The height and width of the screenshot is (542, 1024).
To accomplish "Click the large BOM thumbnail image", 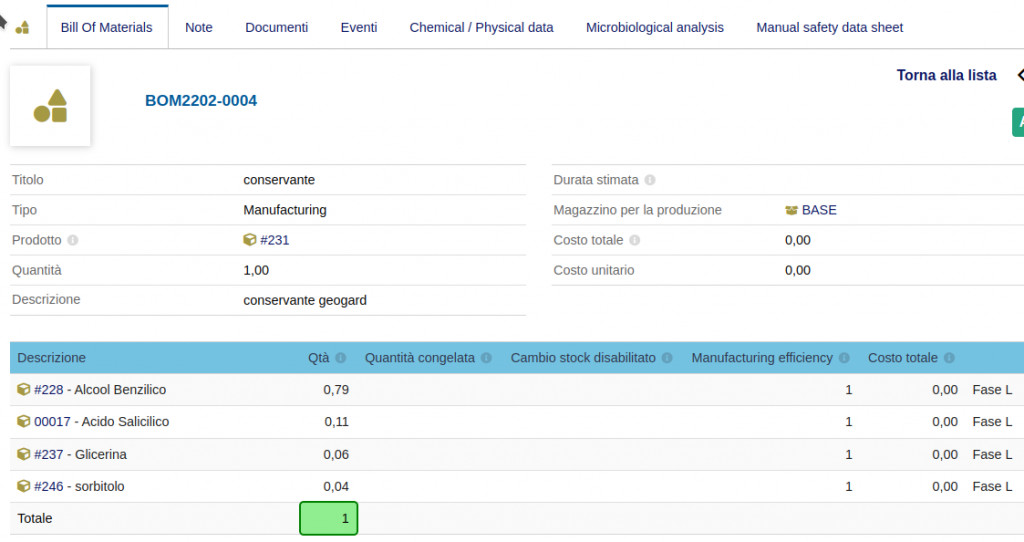I will pos(50,106).
